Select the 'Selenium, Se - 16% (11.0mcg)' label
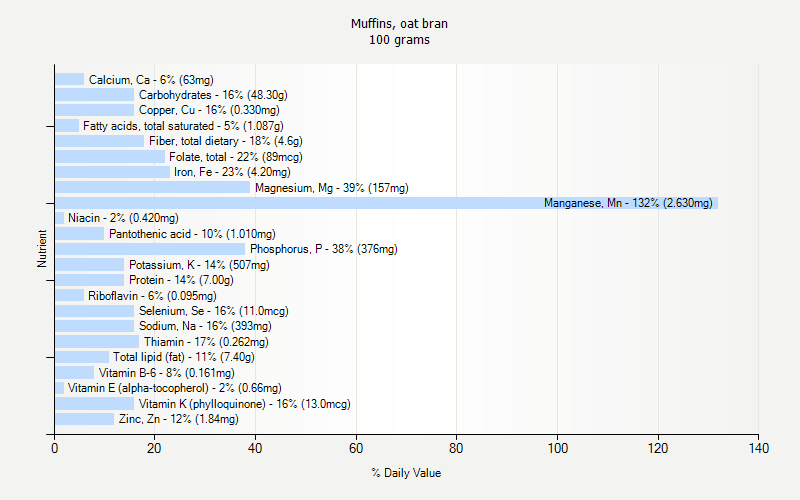This screenshot has height=500, width=800. pyautogui.click(x=214, y=311)
